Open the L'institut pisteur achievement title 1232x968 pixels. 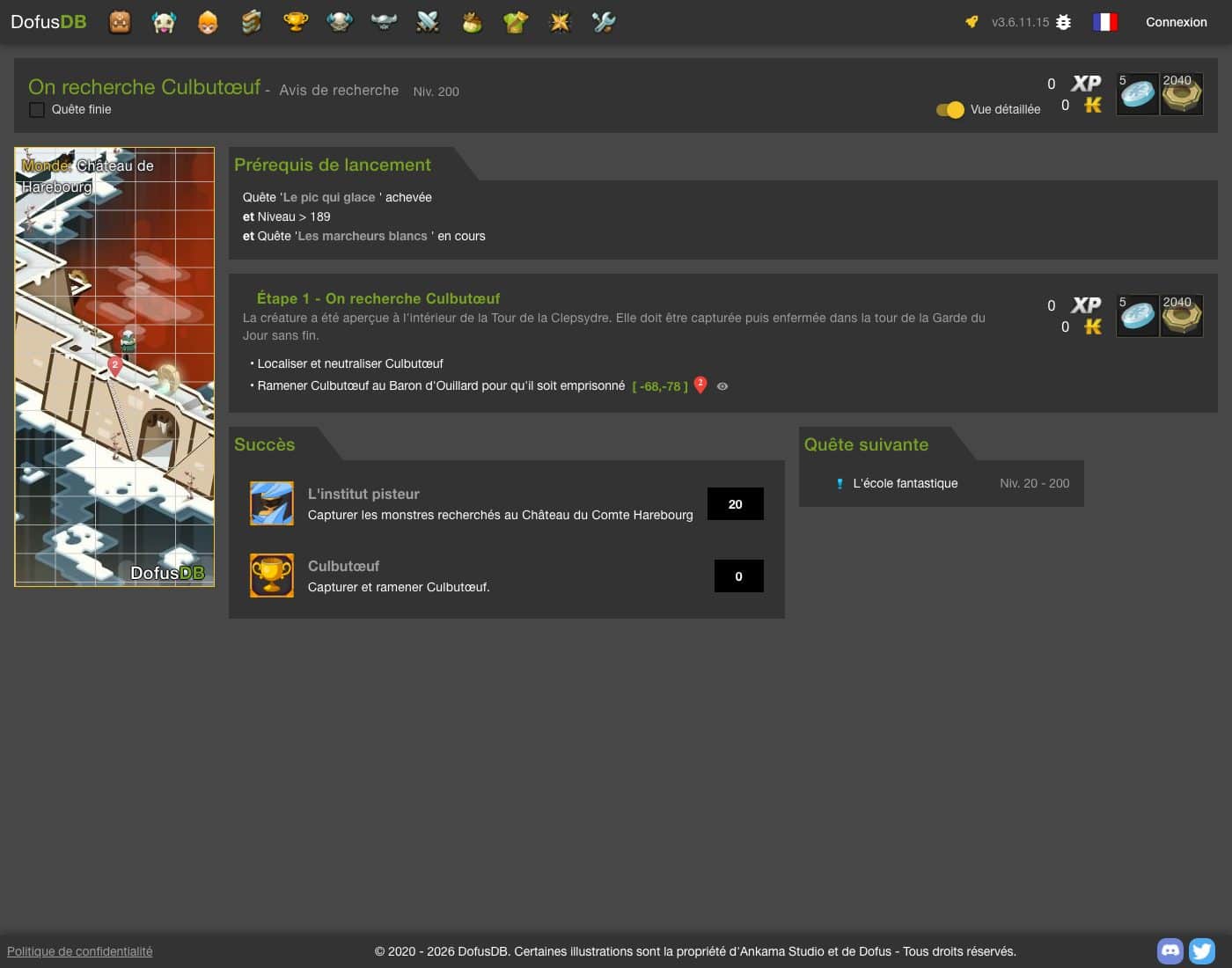tap(363, 494)
